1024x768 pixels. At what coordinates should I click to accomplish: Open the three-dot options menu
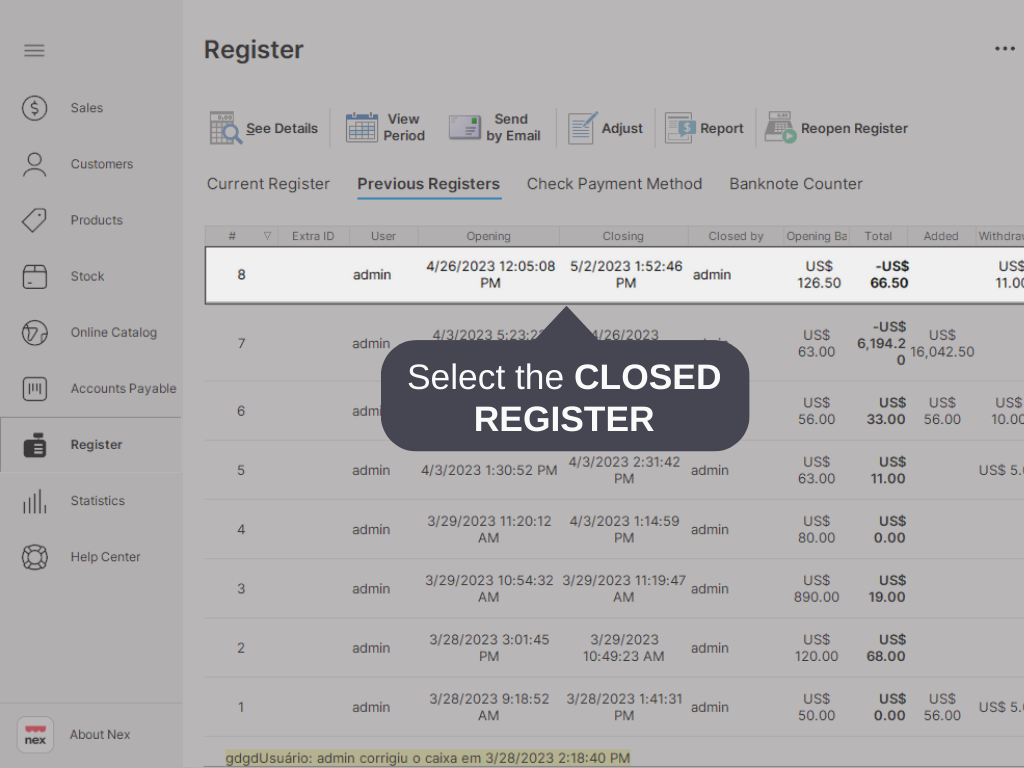tap(1004, 47)
